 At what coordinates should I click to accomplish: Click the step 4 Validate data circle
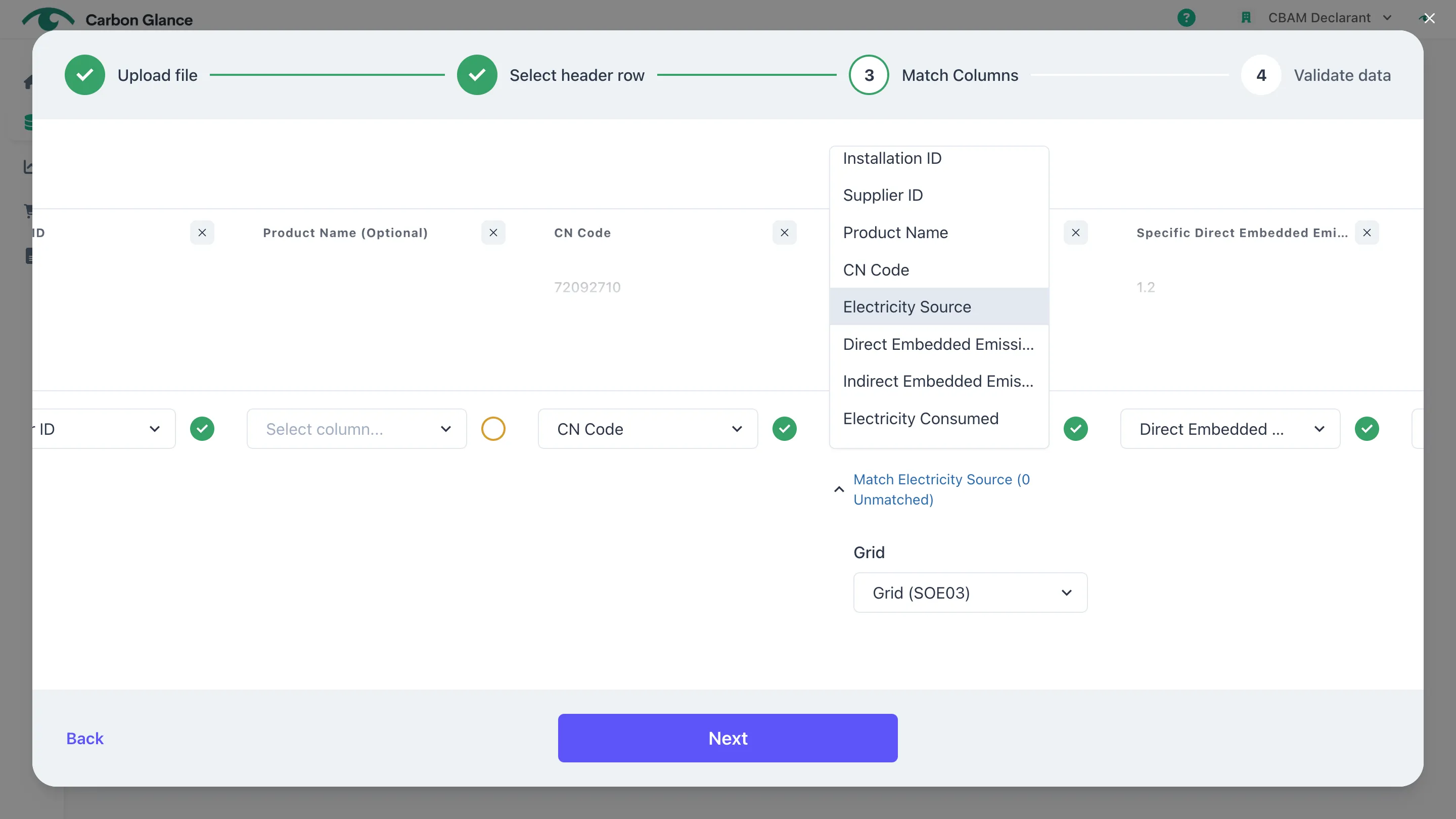pos(1261,75)
